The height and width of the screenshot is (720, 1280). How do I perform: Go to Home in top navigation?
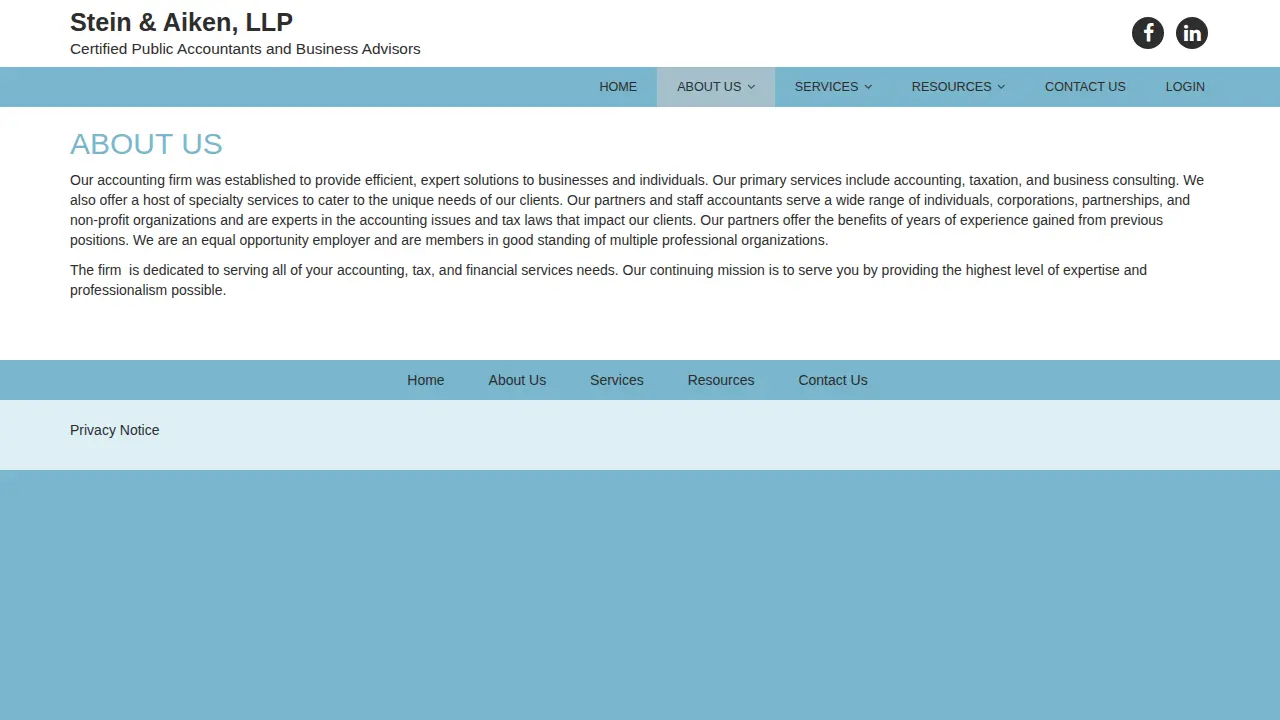click(x=618, y=87)
